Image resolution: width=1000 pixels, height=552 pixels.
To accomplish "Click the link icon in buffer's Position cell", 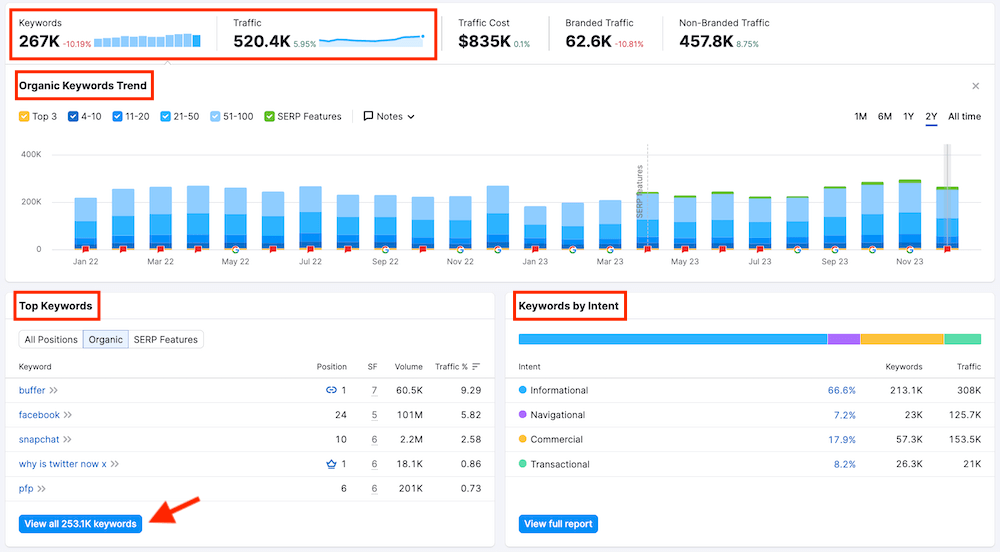I will pyautogui.click(x=331, y=390).
